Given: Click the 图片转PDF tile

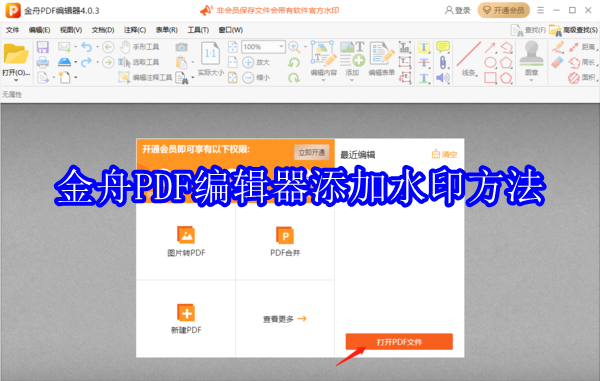Looking at the screenshot, I should 186,241.
